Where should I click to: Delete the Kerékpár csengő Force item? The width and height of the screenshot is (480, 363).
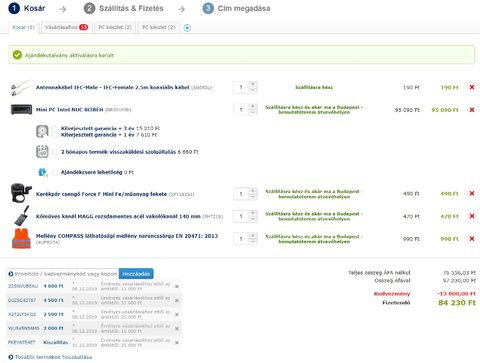tap(472, 193)
